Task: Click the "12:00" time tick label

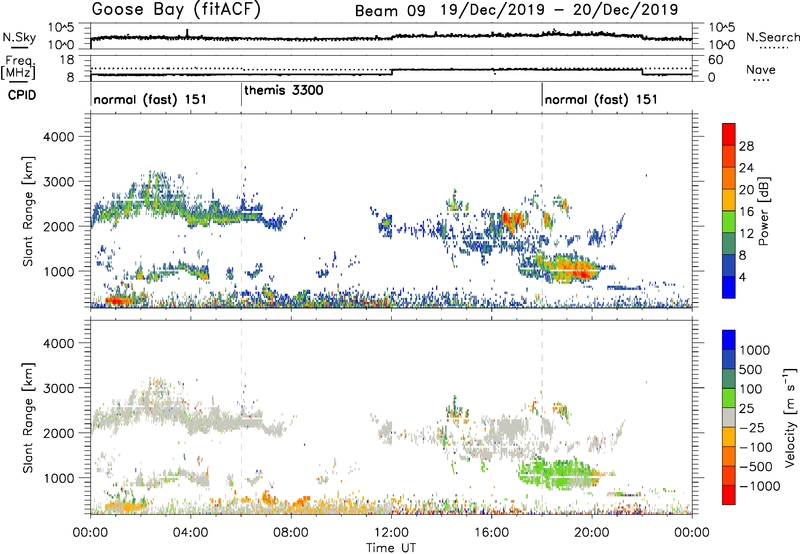Action: coord(391,533)
